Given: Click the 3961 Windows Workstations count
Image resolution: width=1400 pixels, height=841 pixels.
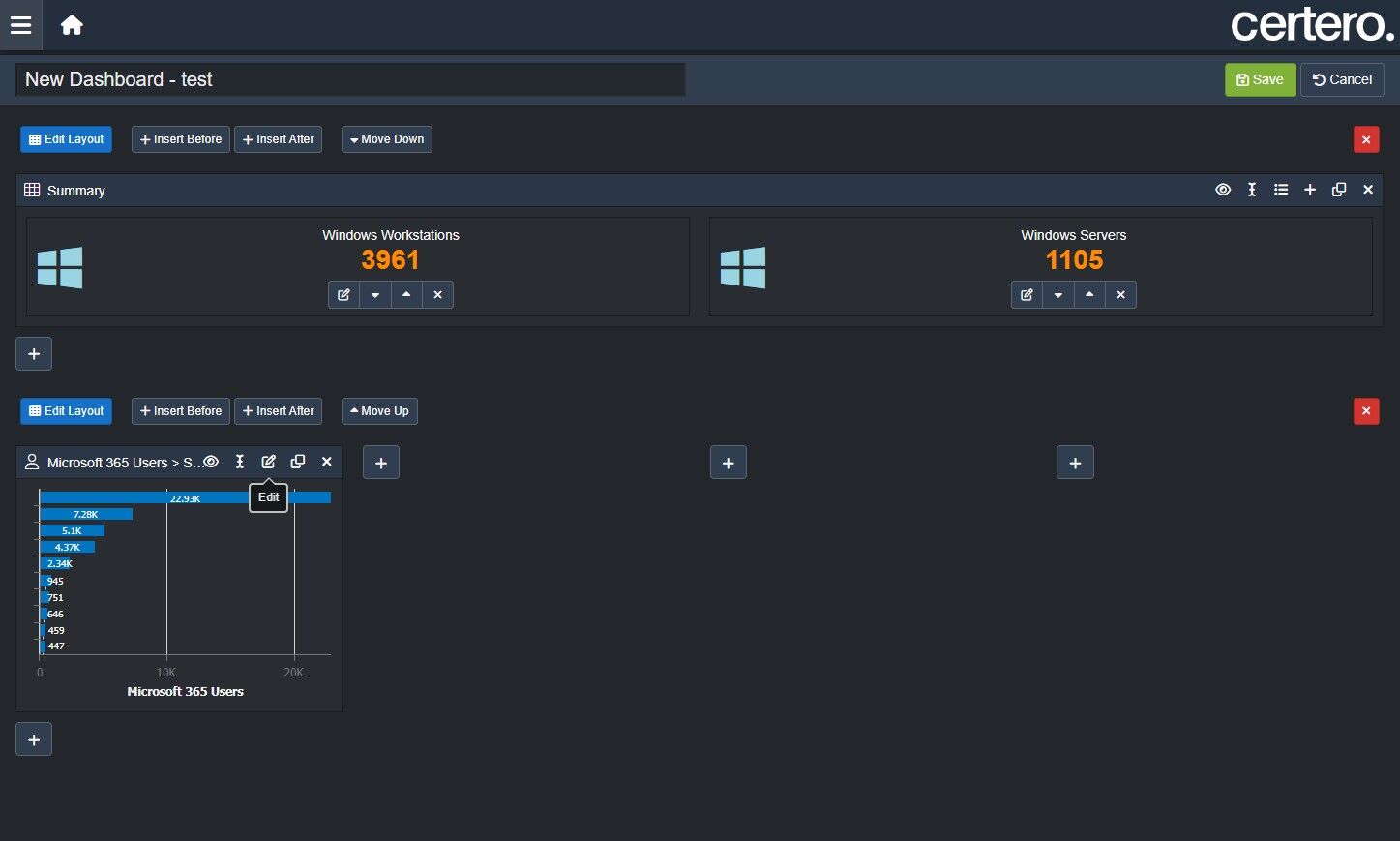Looking at the screenshot, I should [x=390, y=259].
